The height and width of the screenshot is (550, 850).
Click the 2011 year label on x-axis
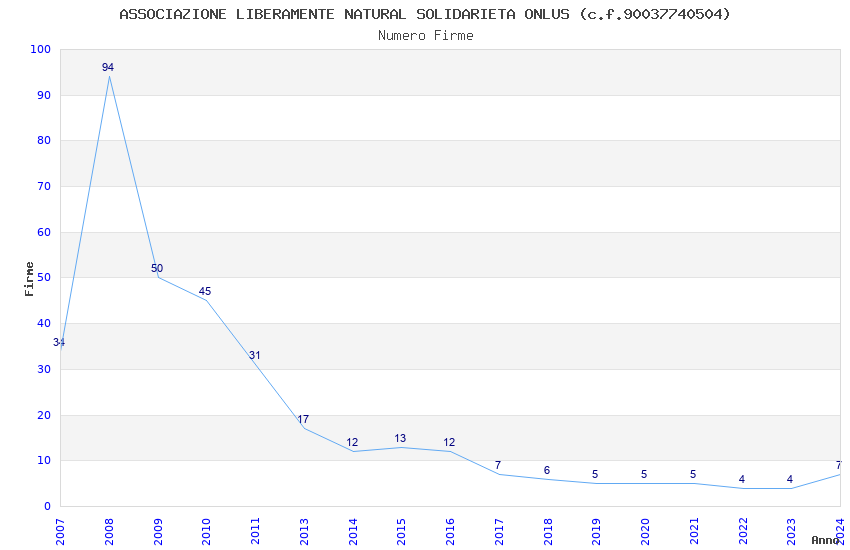tap(255, 531)
